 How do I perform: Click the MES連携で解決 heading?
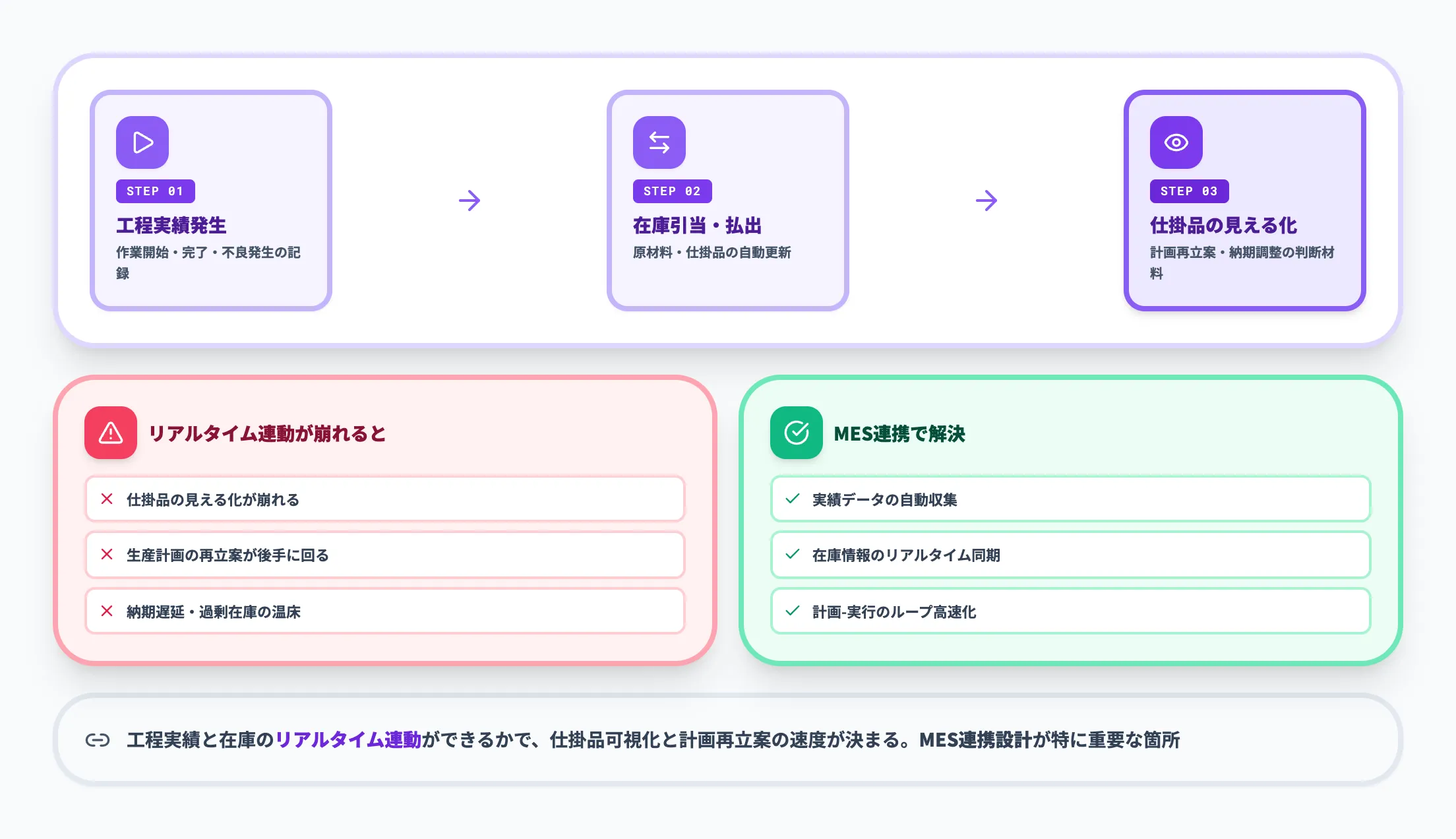tap(899, 433)
